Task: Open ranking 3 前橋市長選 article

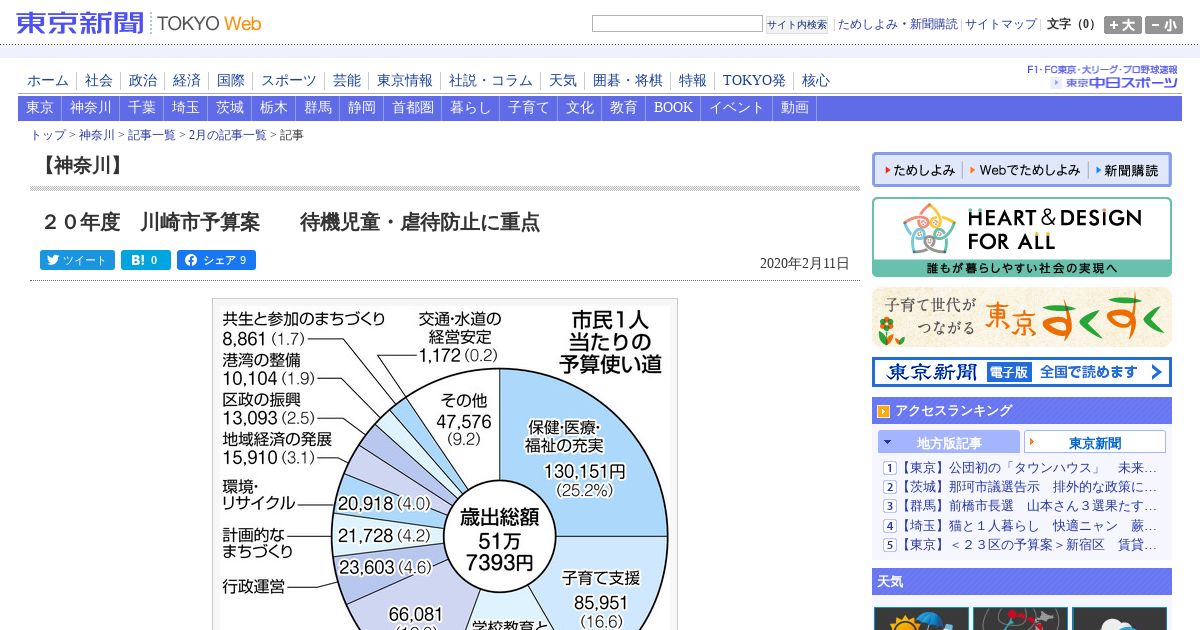Action: coord(1028,506)
